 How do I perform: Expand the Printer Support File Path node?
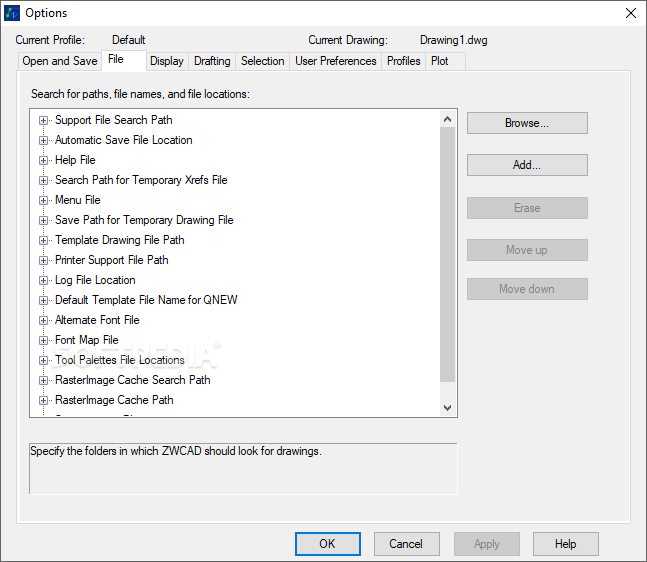pos(43,260)
